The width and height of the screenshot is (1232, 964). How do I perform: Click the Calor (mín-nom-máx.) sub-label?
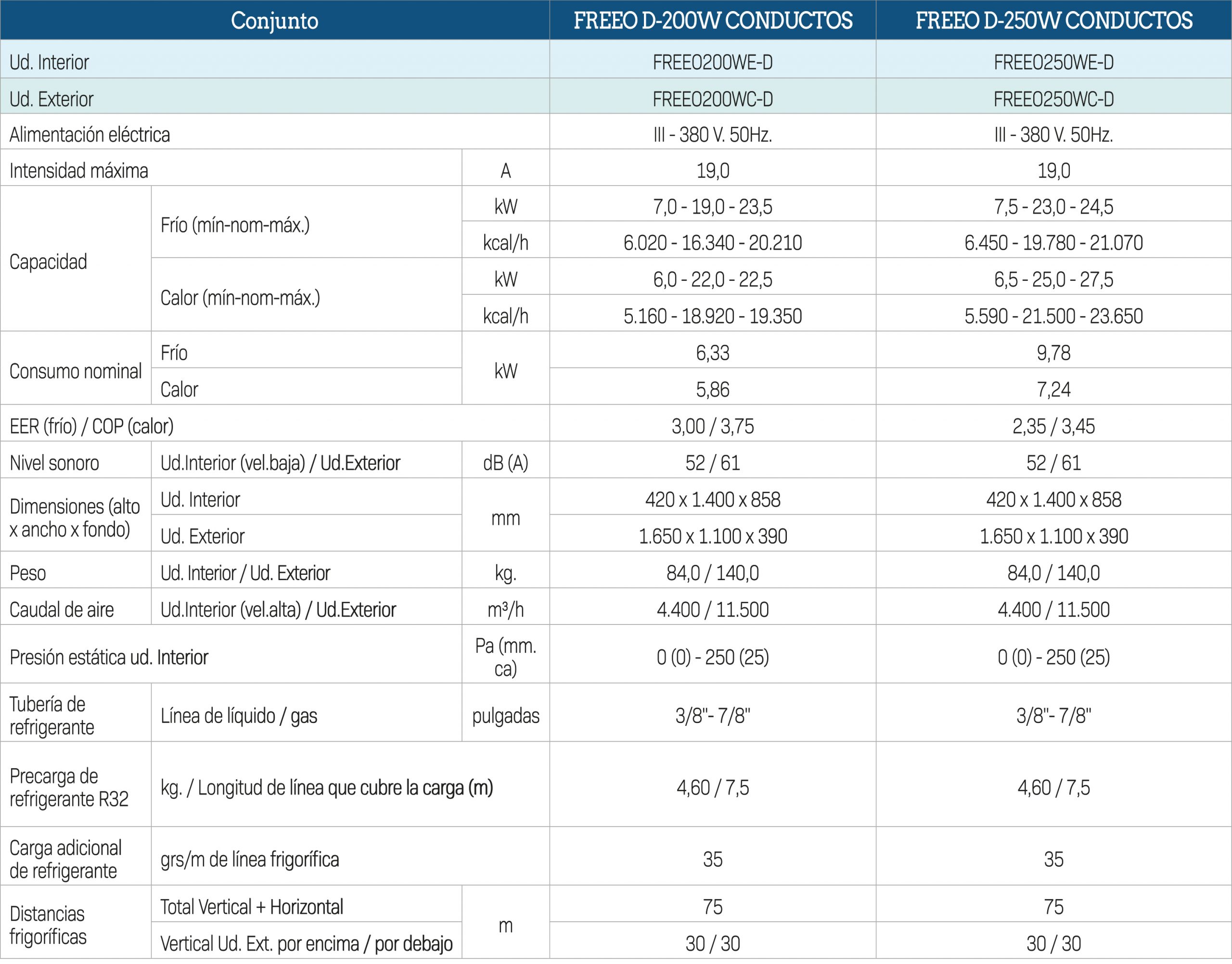240,298
